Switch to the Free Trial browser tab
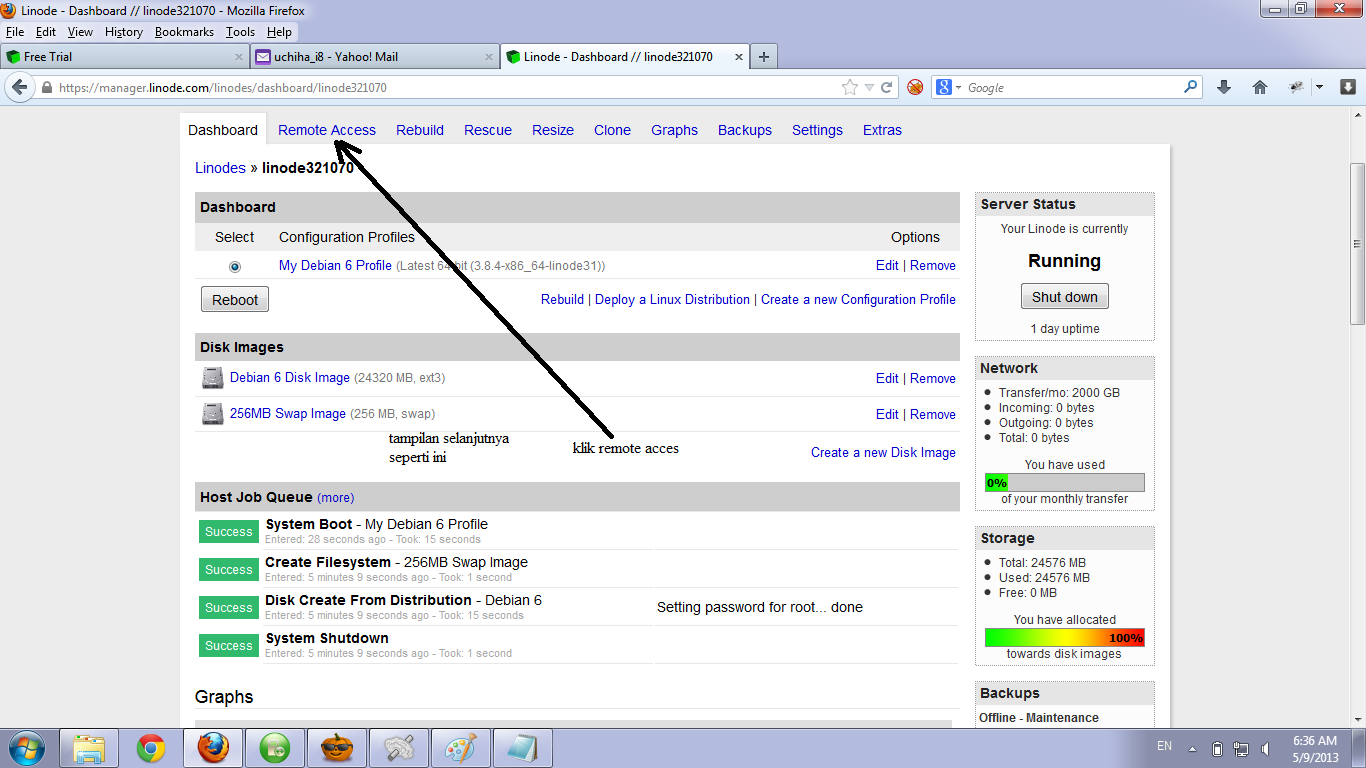 click(x=125, y=57)
